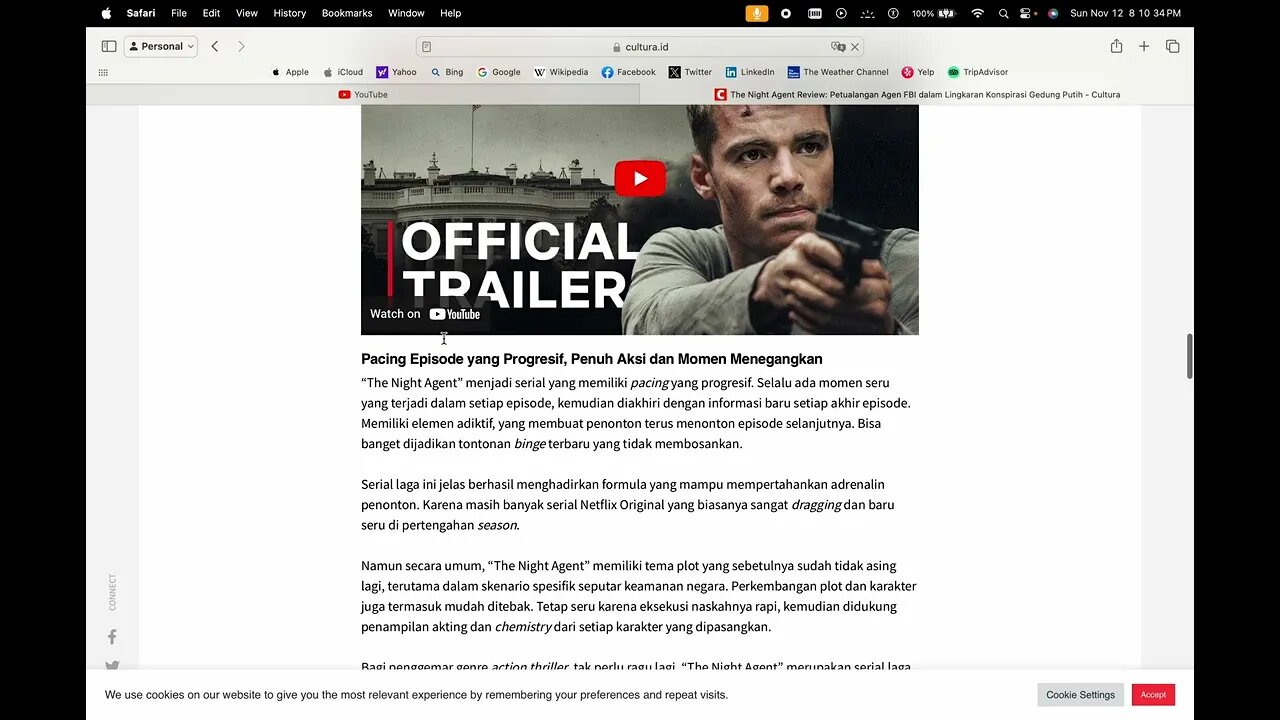Click the italic word "chemistry"
Image resolution: width=1280 pixels, height=720 pixels.
(x=523, y=627)
